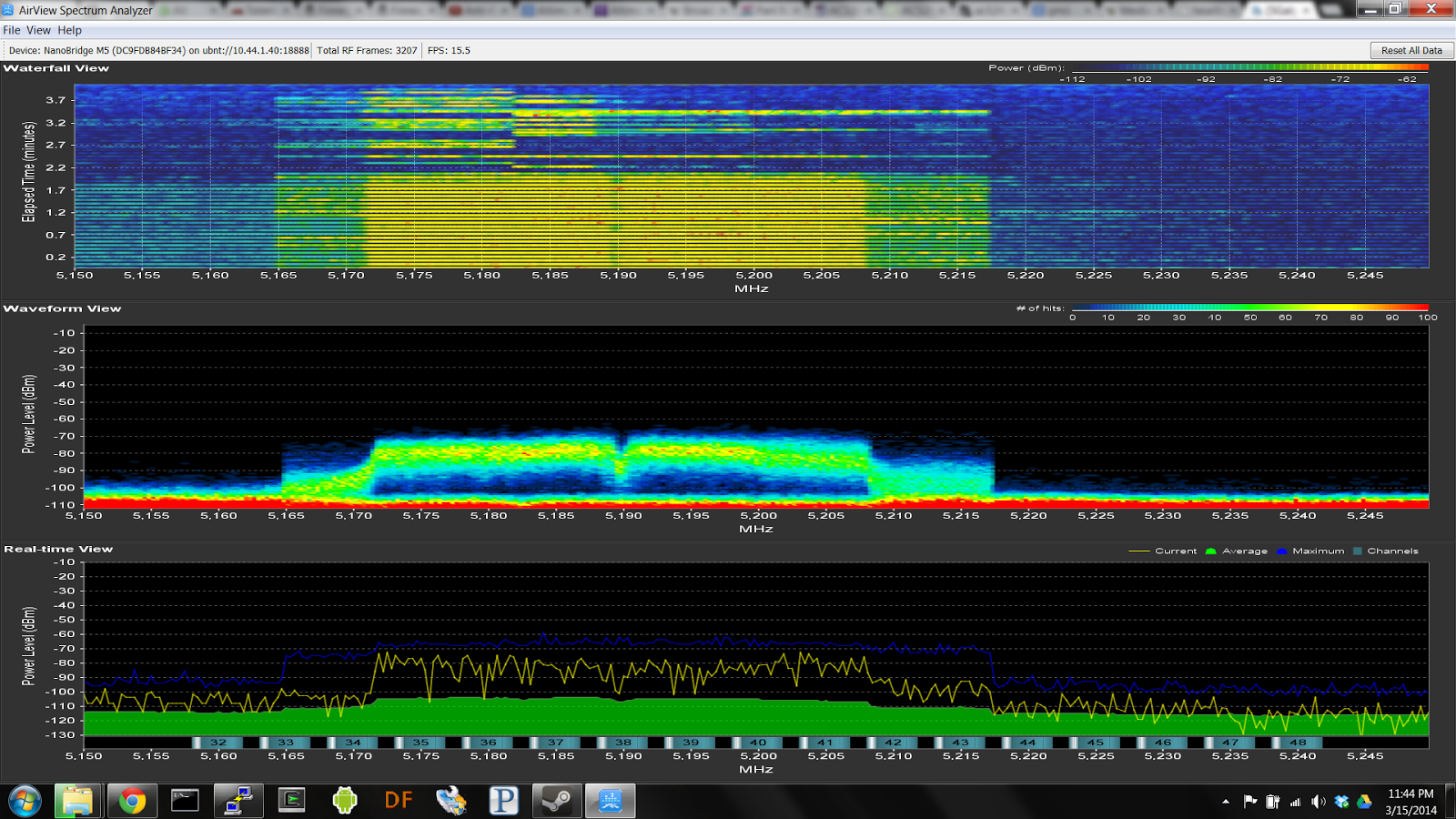Launch the Android taskbar app

click(x=345, y=801)
